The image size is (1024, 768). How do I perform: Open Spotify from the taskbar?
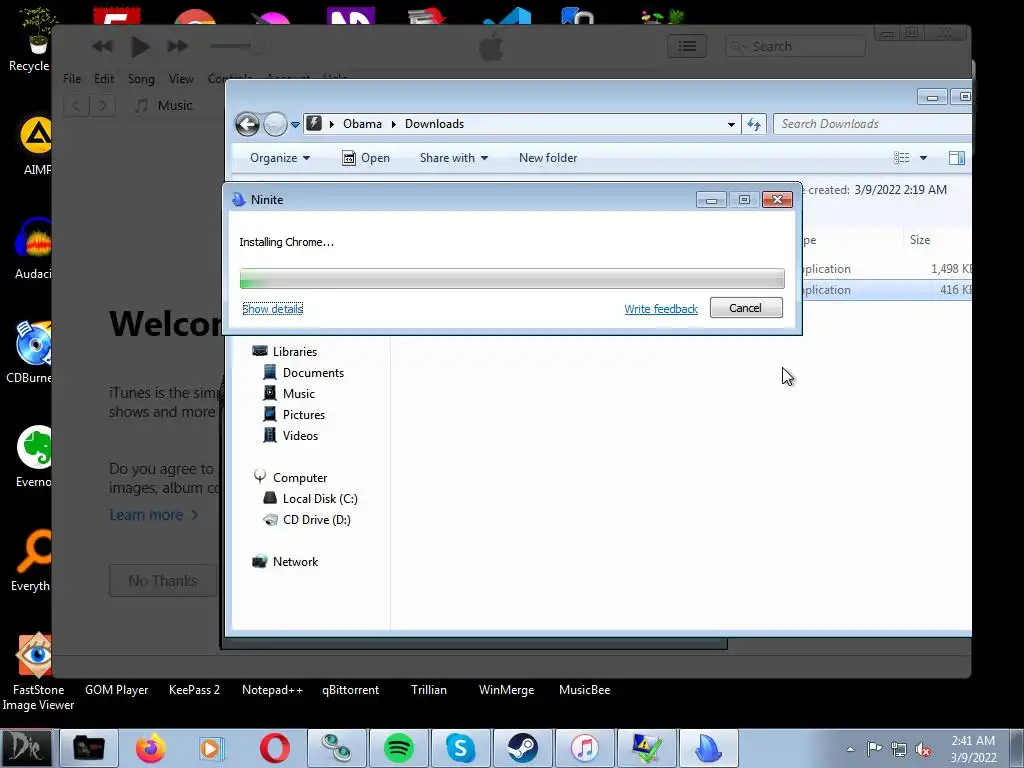tap(398, 748)
